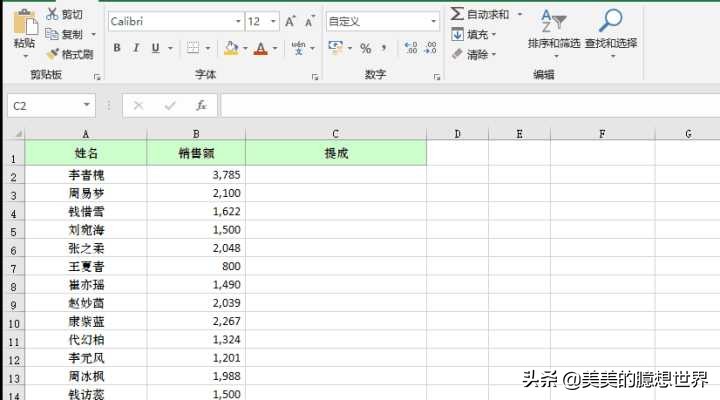Apply fill color with the paint bucket

point(231,48)
